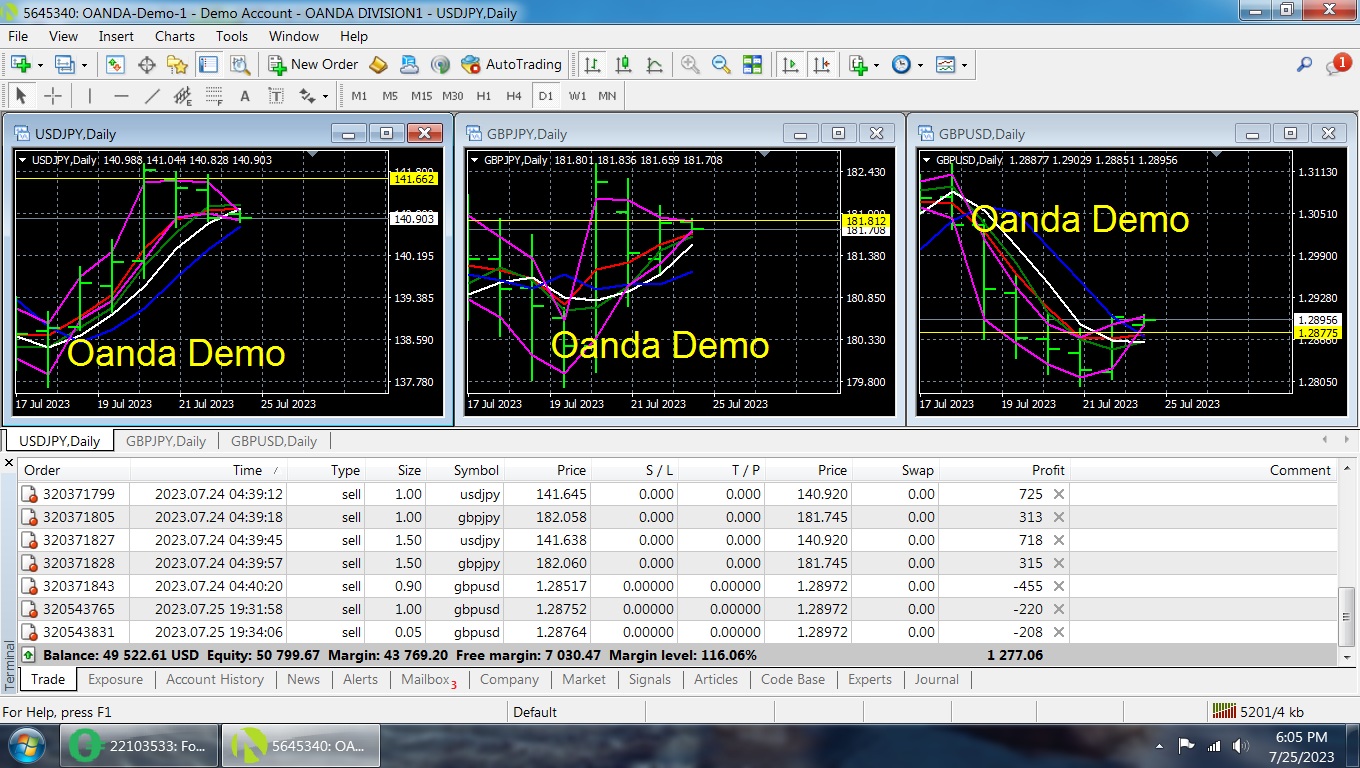Close sell order 320371799 with its X
This screenshot has height=768, width=1360.
click(x=1059, y=494)
